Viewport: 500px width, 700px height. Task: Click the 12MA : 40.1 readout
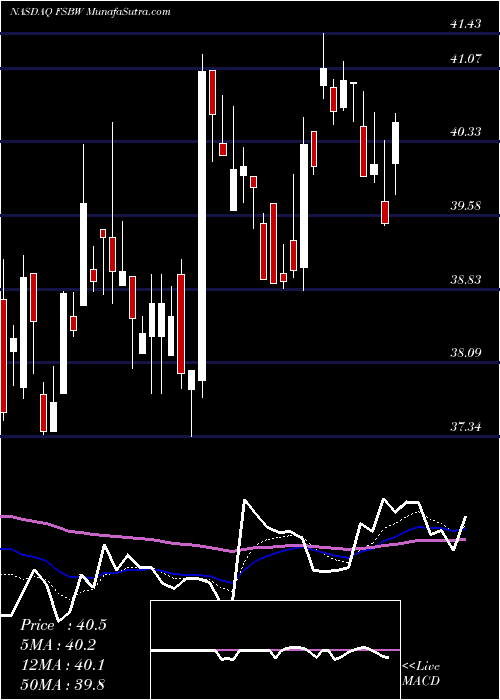tap(62, 665)
